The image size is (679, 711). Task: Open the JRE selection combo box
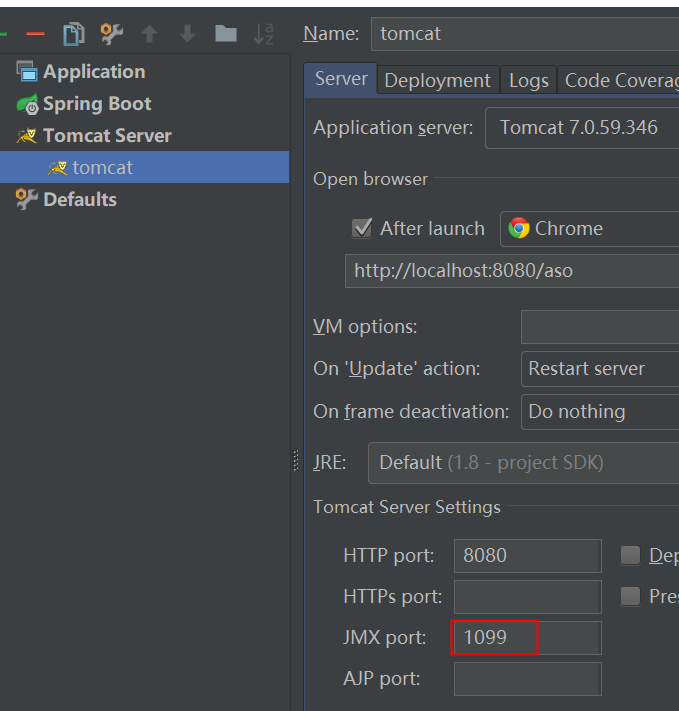coord(523,463)
